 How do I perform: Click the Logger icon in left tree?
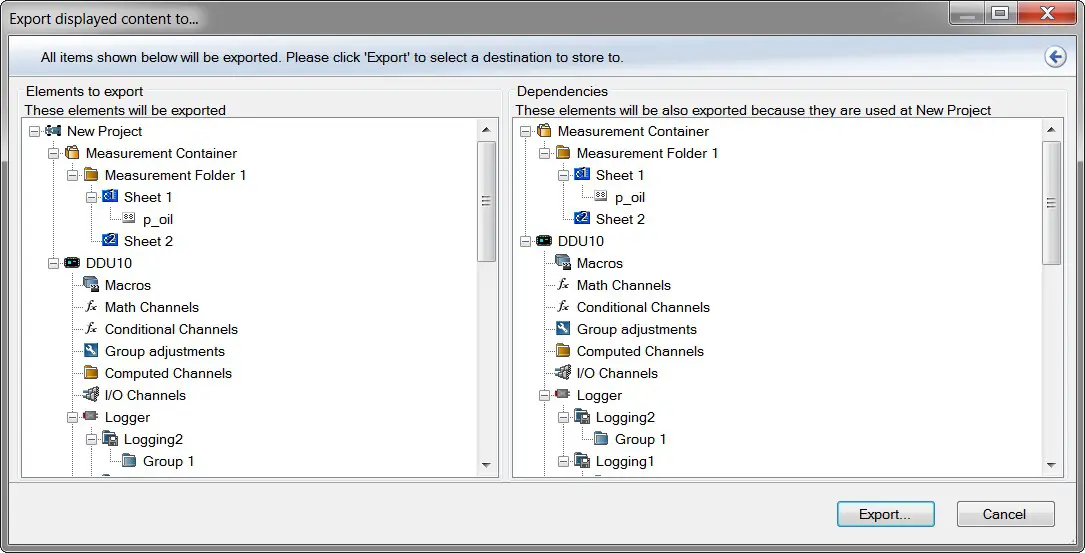coord(92,417)
